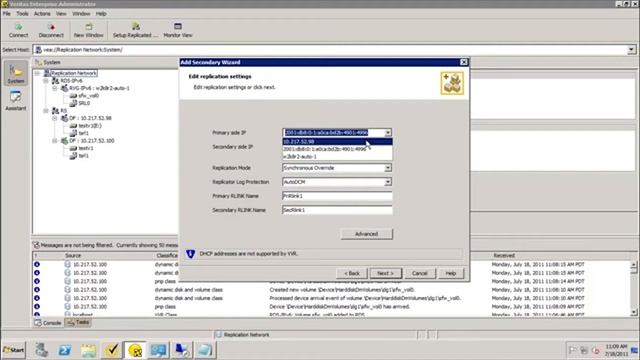Open Server Manager taskbar icon

(x=41, y=350)
